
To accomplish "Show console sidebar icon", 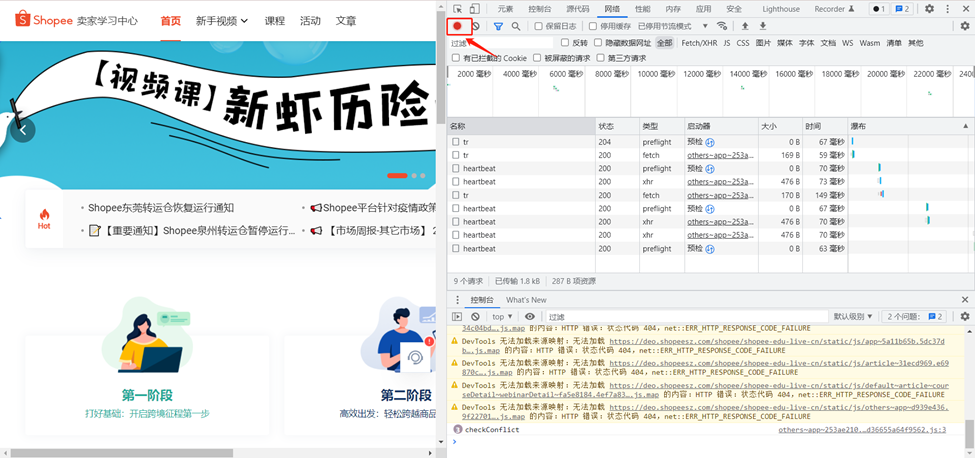I will [457, 316].
